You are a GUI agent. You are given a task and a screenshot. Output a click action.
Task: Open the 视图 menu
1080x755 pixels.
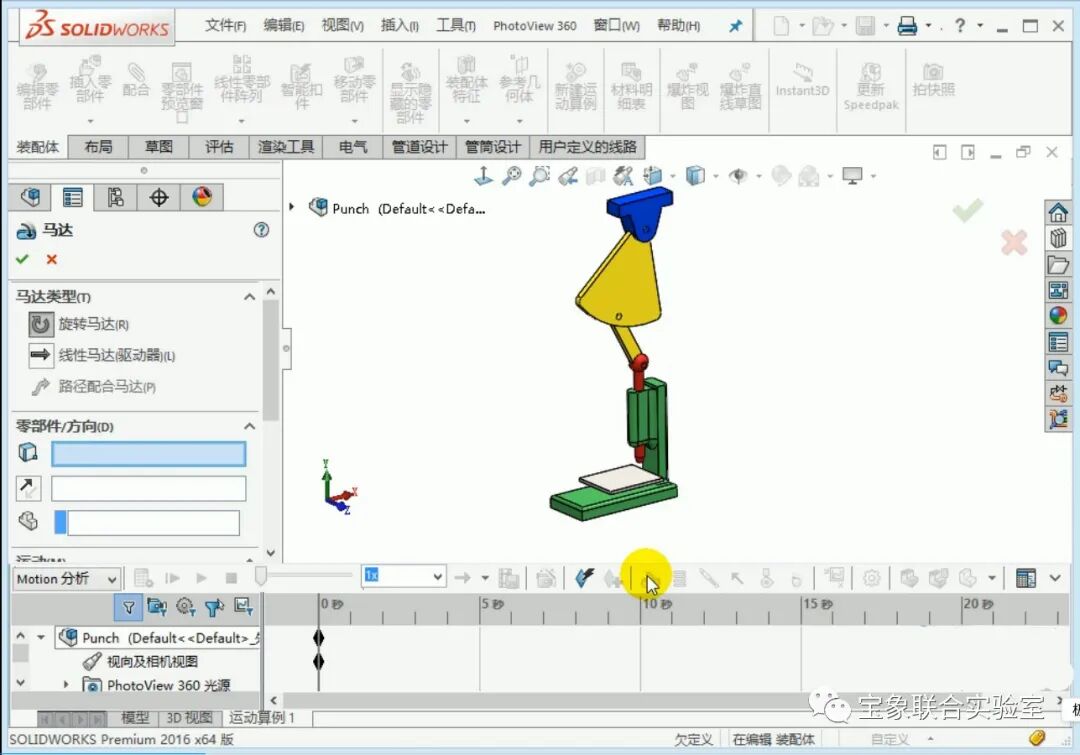[342, 25]
